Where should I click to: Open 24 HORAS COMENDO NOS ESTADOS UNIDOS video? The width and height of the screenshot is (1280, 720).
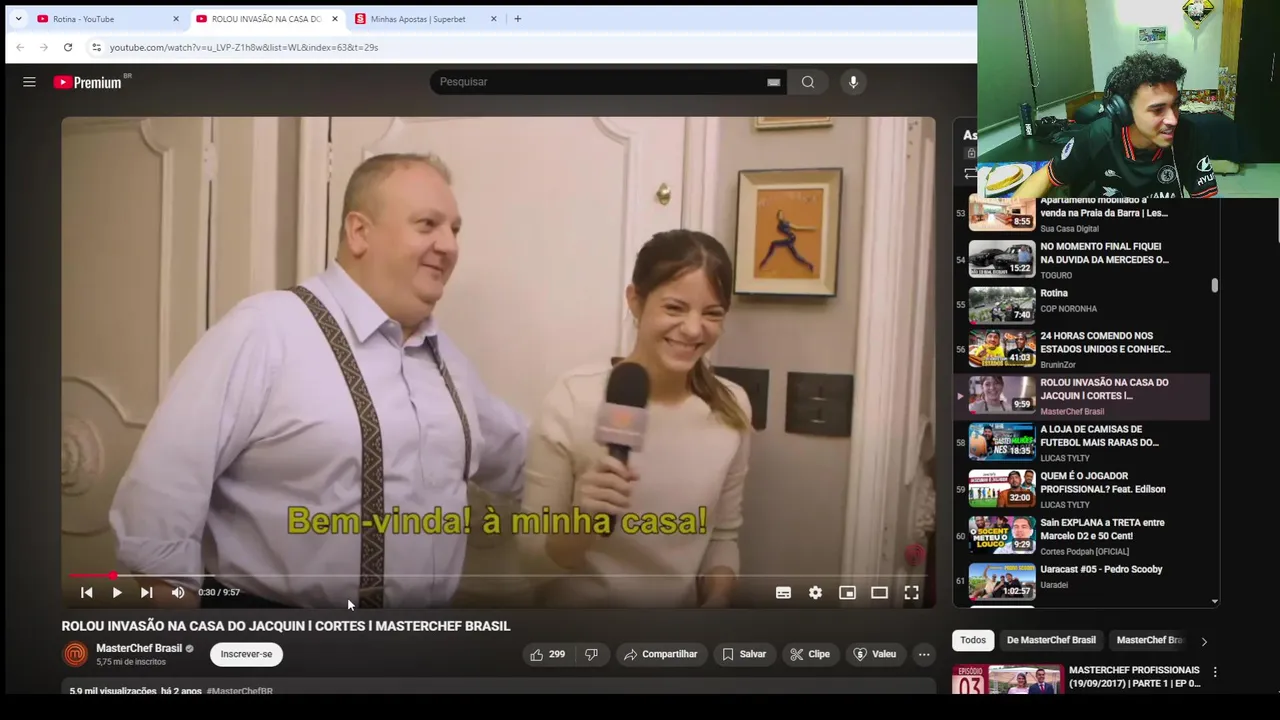[1083, 349]
